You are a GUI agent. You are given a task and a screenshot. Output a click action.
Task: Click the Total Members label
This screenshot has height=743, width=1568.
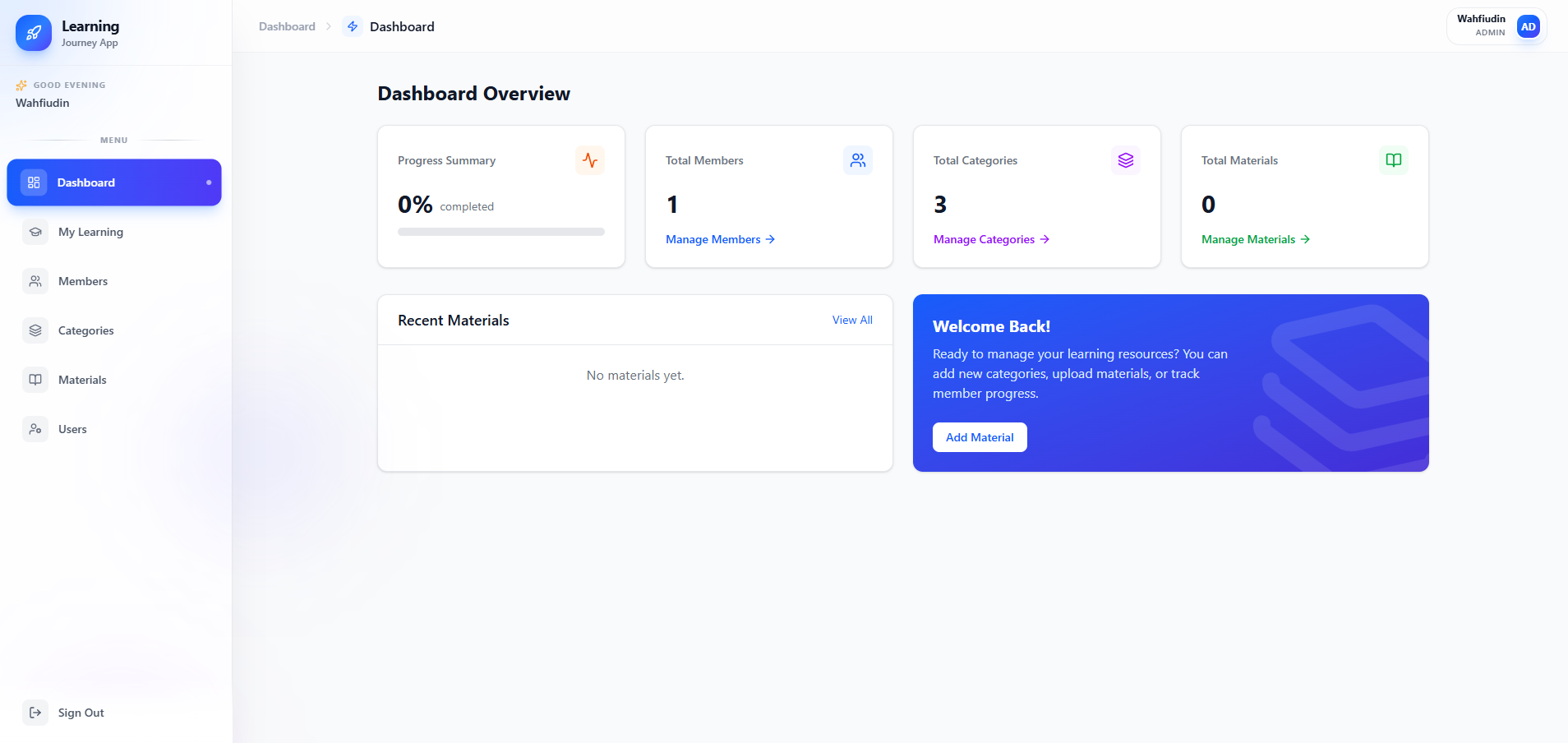pos(704,160)
